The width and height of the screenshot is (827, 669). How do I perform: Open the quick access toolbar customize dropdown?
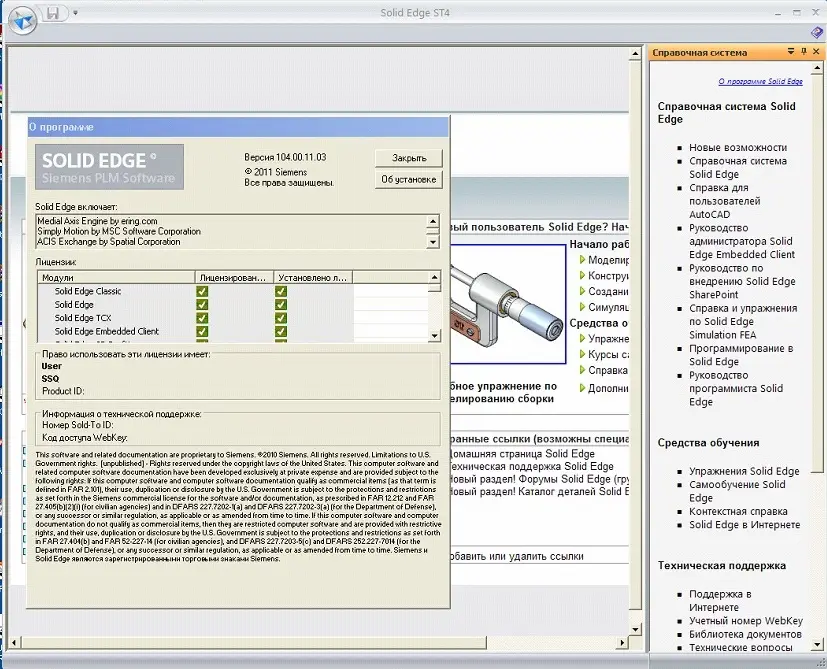[76, 13]
